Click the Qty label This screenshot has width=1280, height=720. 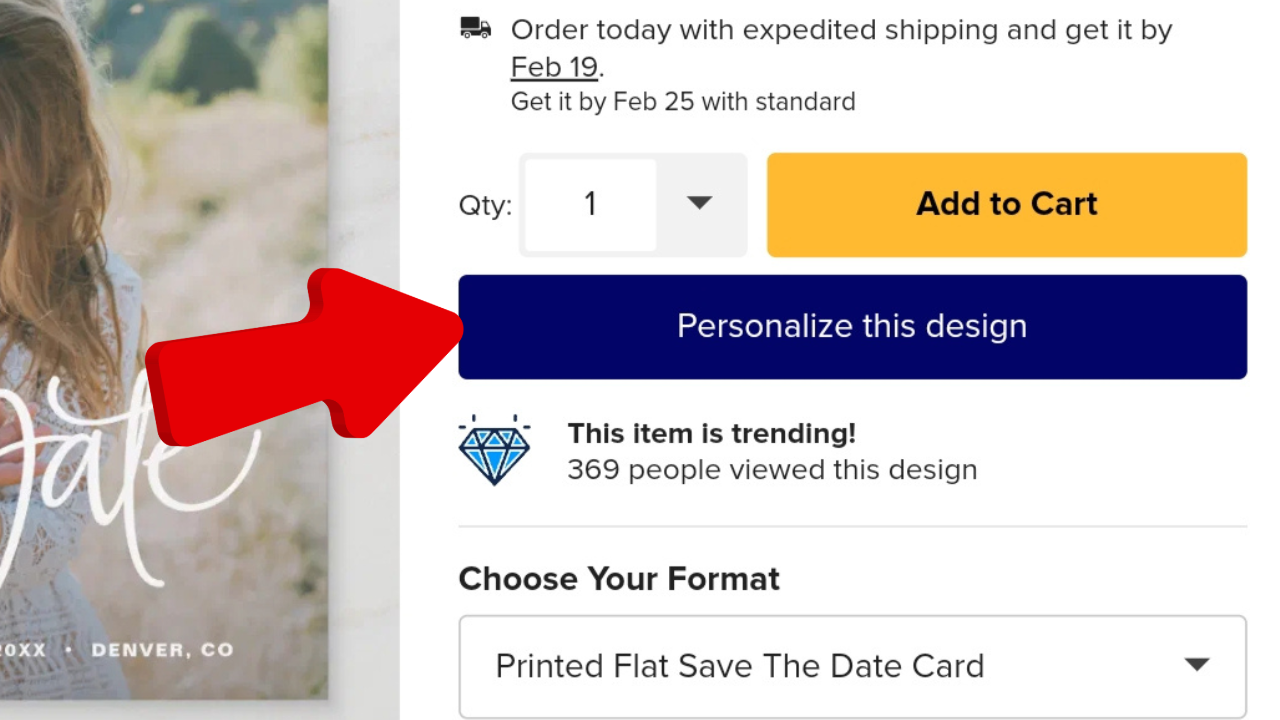[x=484, y=204]
